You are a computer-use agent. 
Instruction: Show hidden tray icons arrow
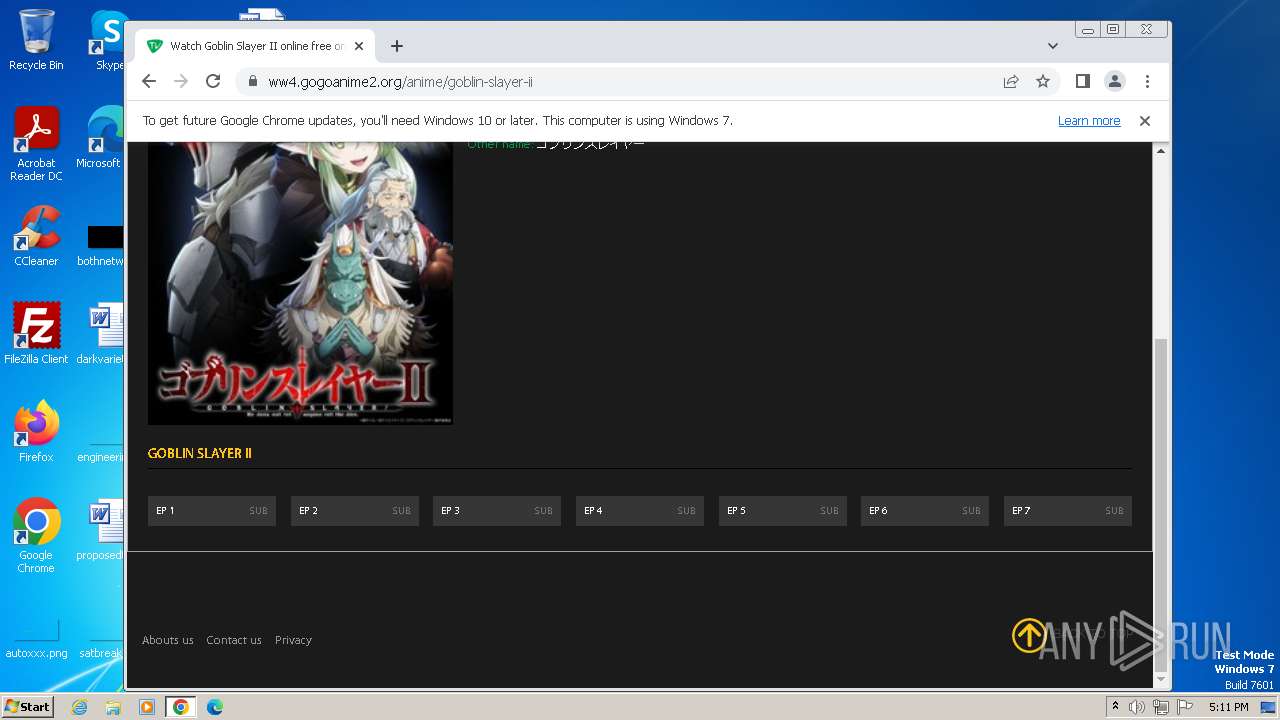pos(1115,707)
